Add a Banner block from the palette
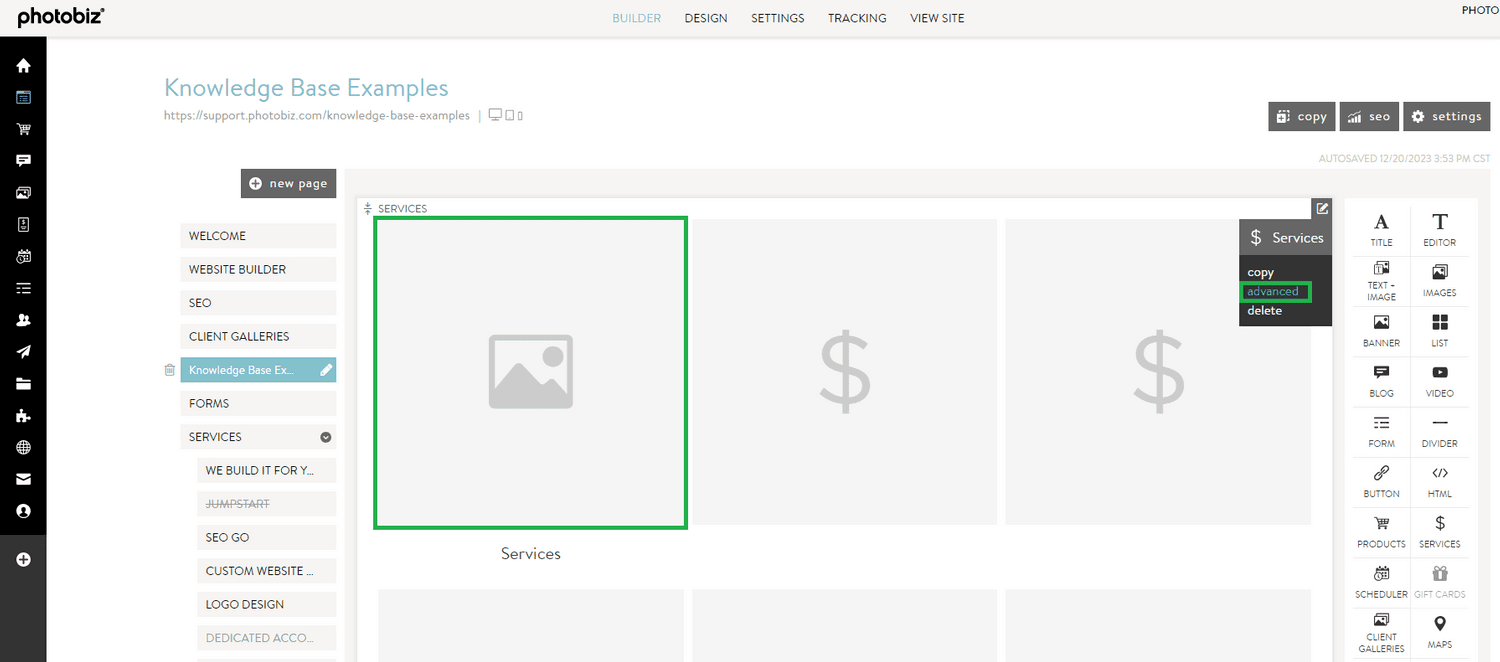1500x662 pixels. click(1381, 329)
